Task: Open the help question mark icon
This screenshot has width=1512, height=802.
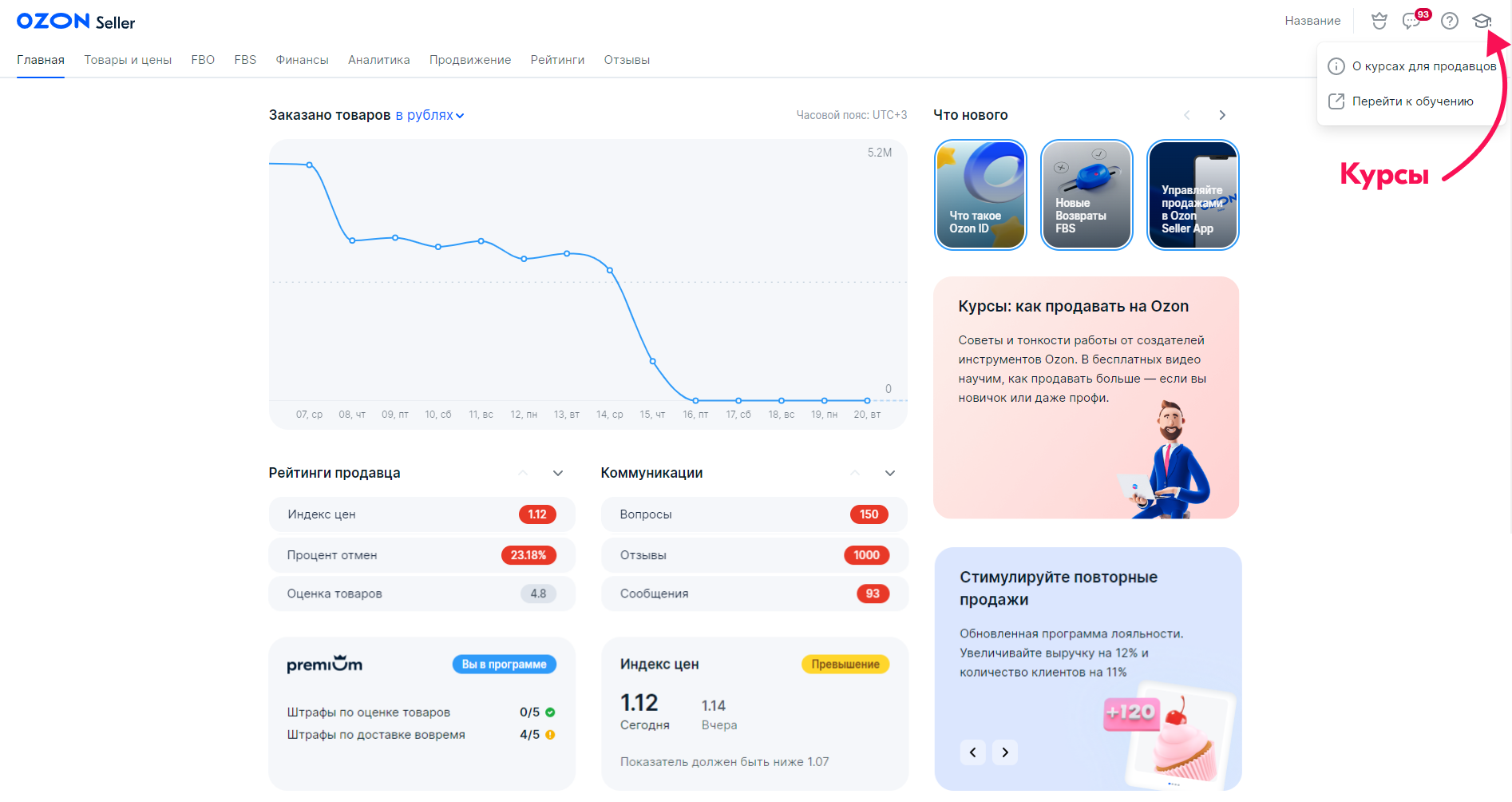Action: [x=1450, y=22]
